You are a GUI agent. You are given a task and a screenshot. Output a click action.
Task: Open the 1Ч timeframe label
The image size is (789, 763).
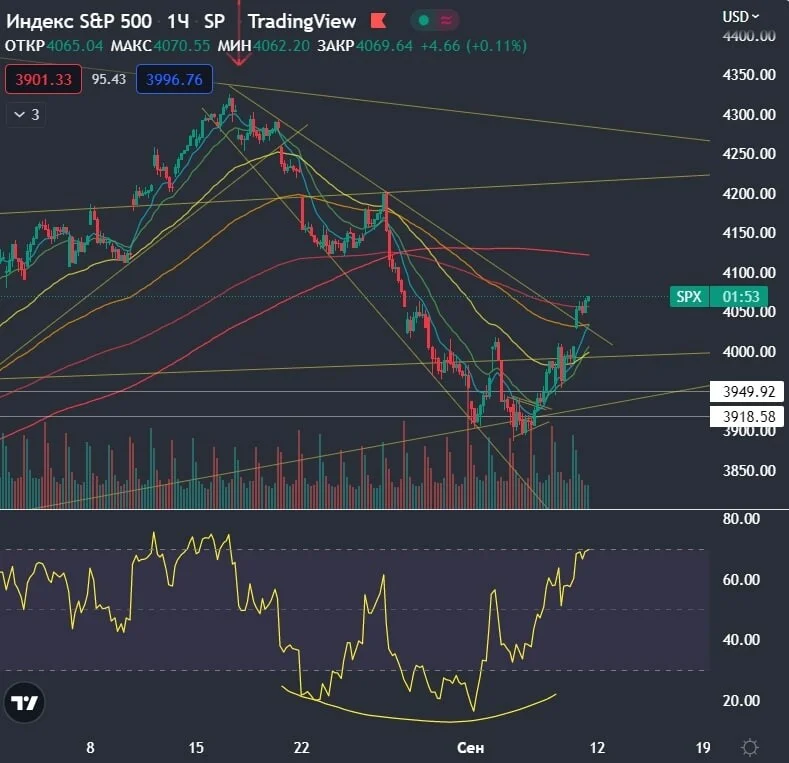(x=178, y=21)
